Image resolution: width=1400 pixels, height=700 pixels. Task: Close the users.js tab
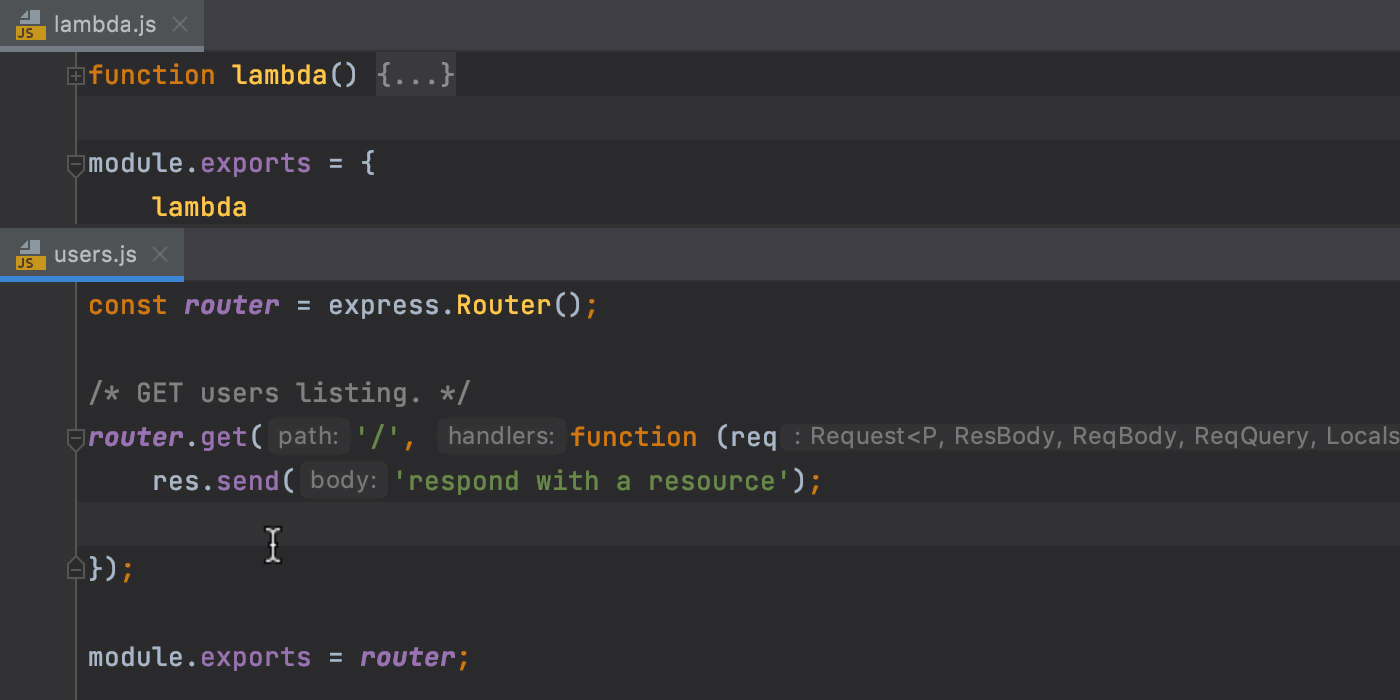coord(159,254)
